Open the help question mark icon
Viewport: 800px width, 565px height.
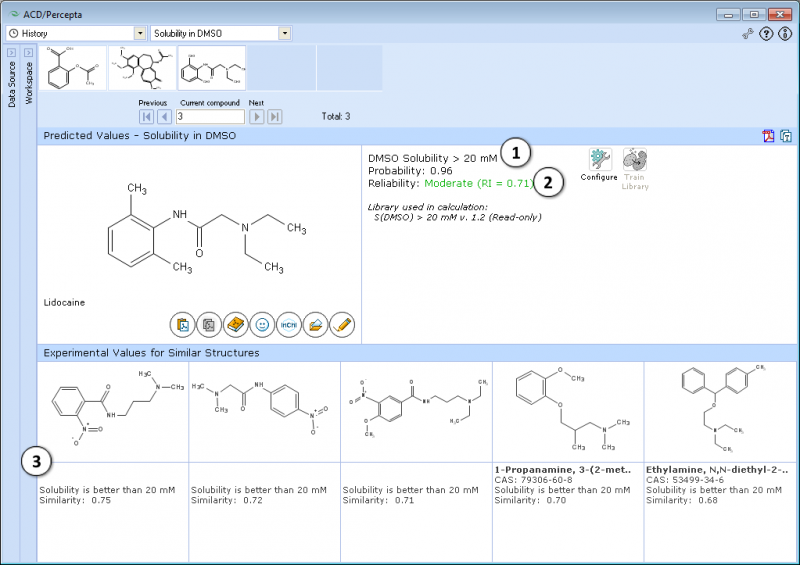[x=766, y=34]
